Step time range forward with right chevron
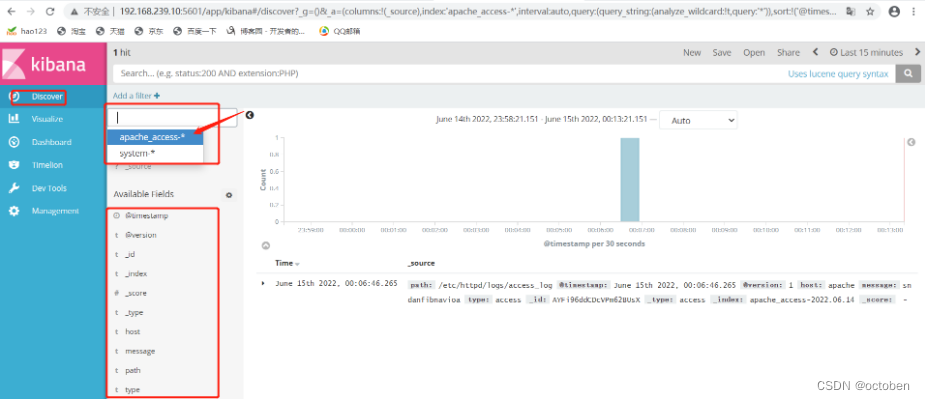Image resolution: width=925 pixels, height=400 pixels. (x=917, y=52)
